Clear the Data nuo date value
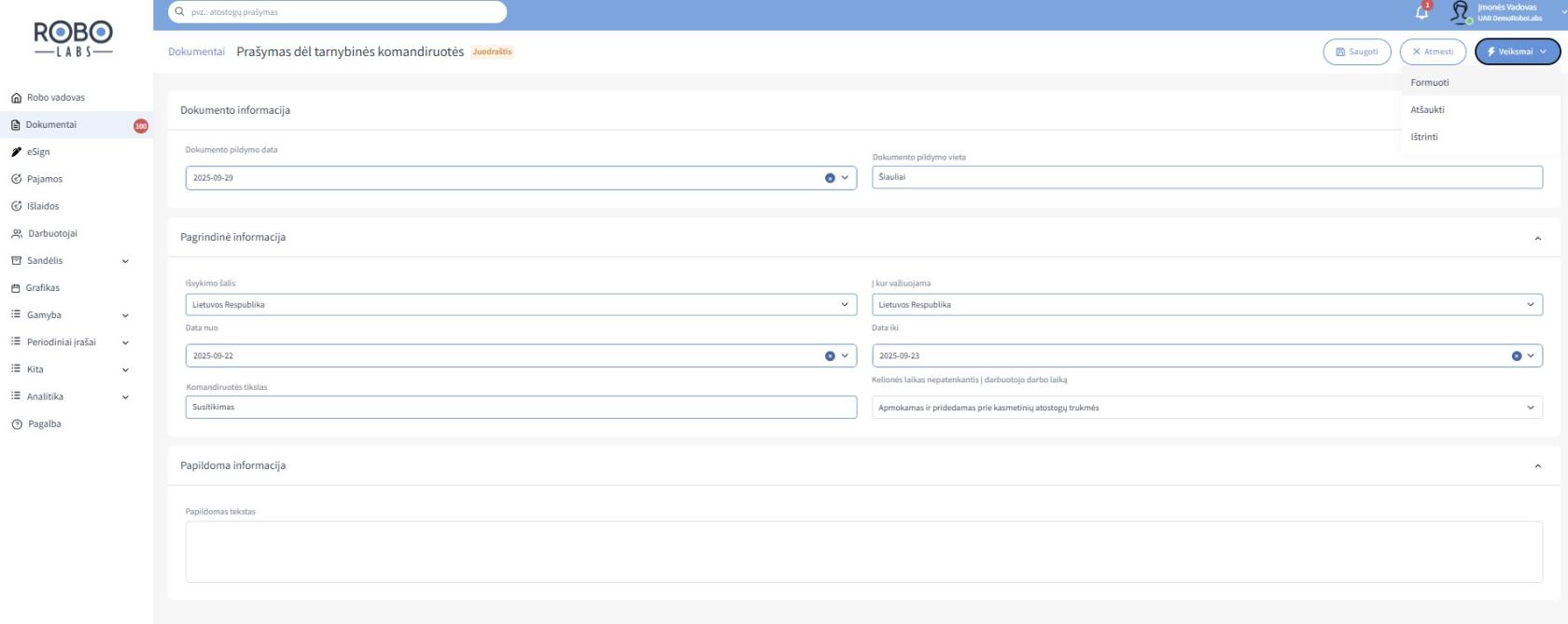Image resolution: width=1568 pixels, height=624 pixels. pos(830,355)
